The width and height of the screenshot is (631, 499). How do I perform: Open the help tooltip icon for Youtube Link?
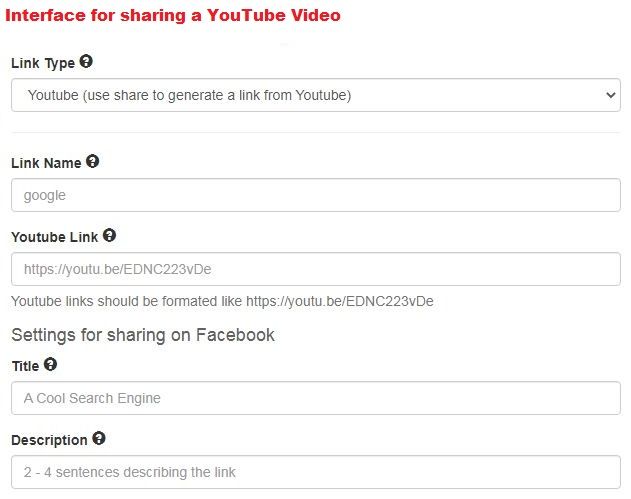coord(109,236)
